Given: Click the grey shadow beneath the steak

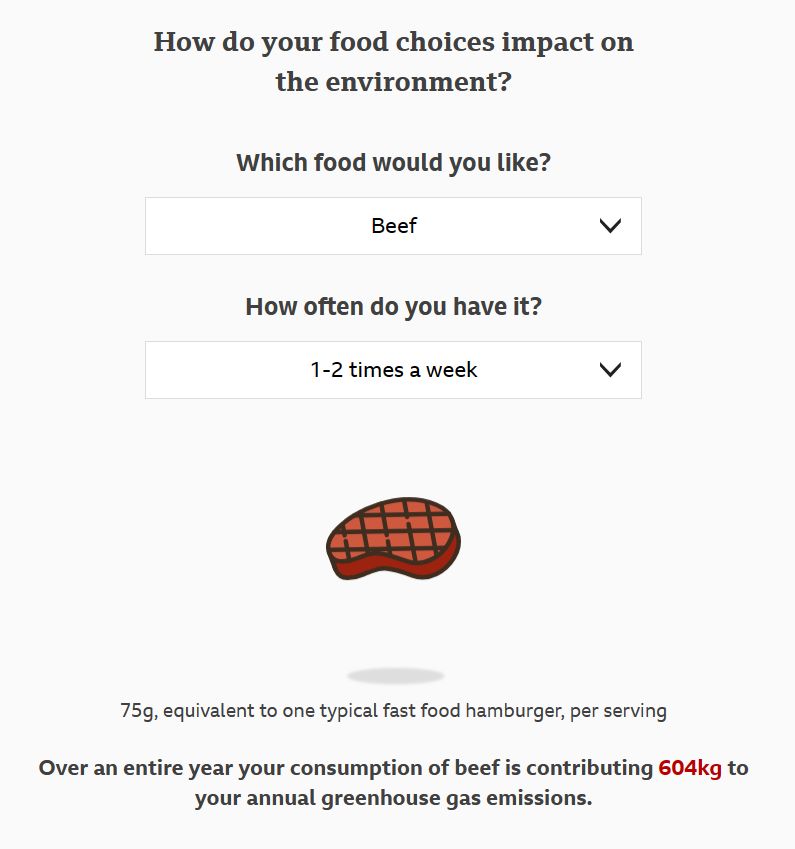Looking at the screenshot, I should pyautogui.click(x=395, y=676).
